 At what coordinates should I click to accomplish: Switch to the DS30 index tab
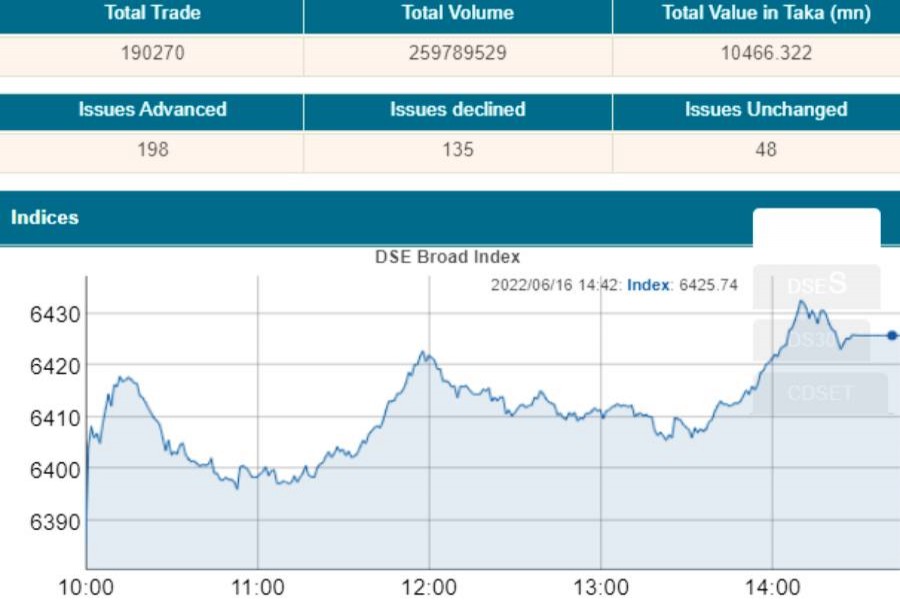tap(811, 340)
